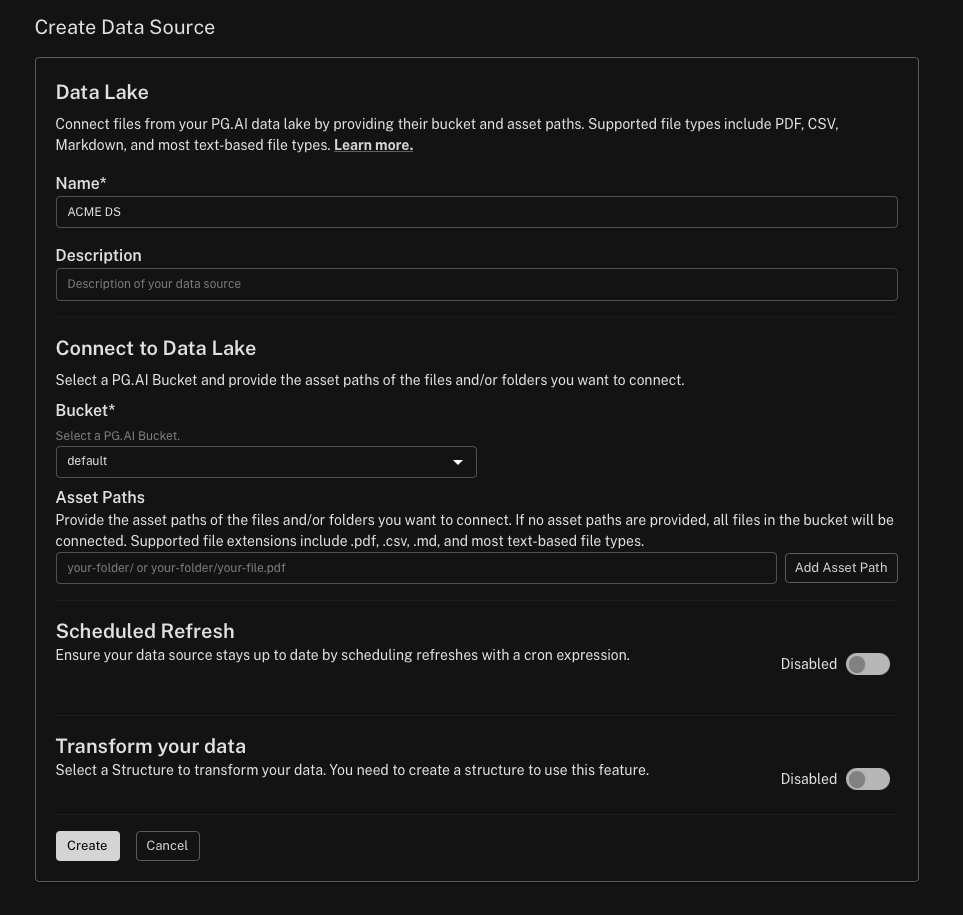
Task: Focus the Description input field
Action: (476, 284)
